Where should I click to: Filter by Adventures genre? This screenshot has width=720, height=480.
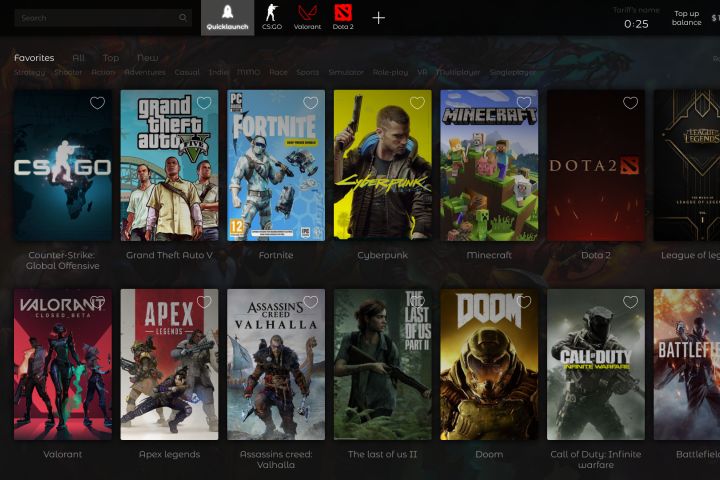(145, 72)
